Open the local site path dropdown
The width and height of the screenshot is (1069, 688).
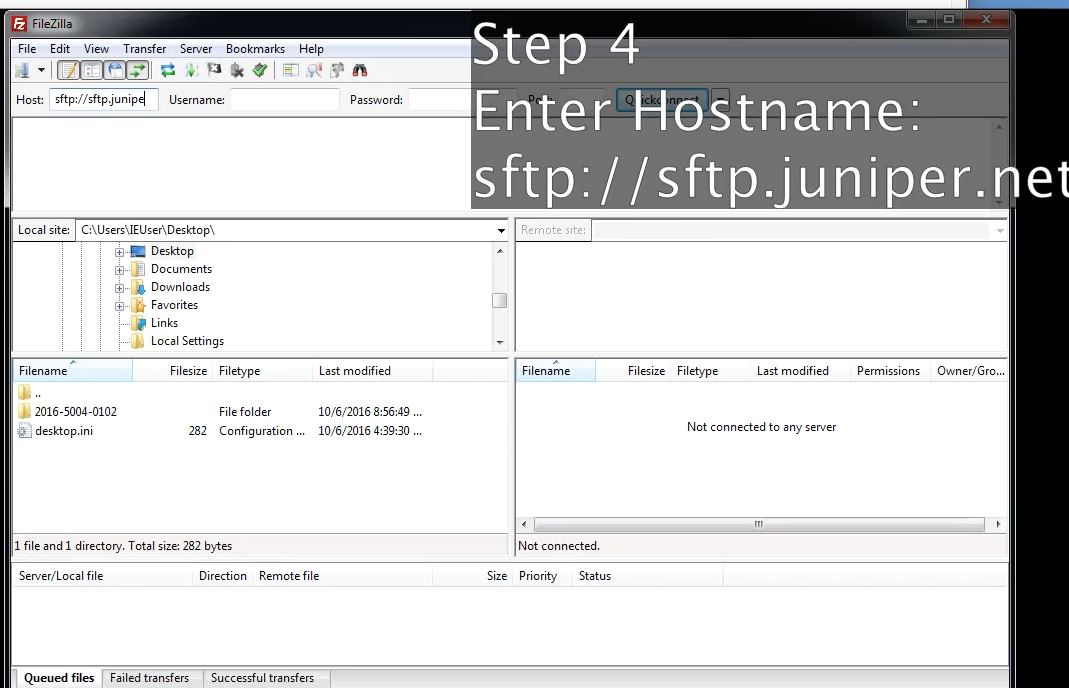tap(500, 229)
